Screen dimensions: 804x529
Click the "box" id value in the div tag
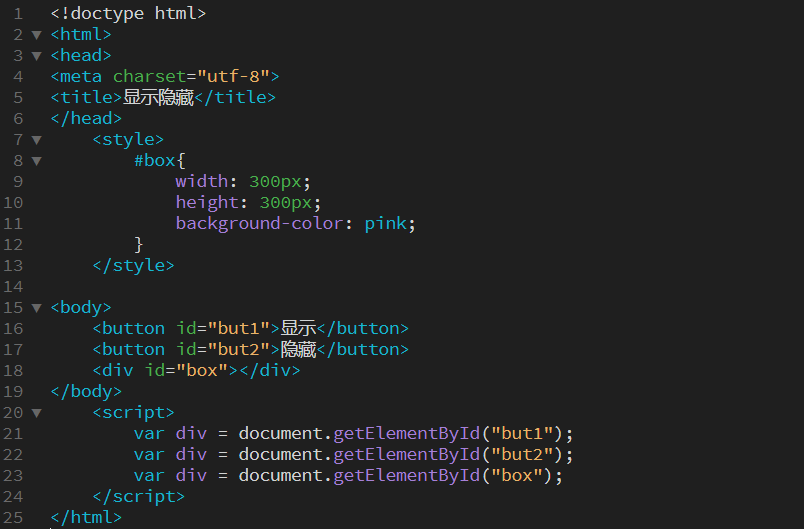202,371
